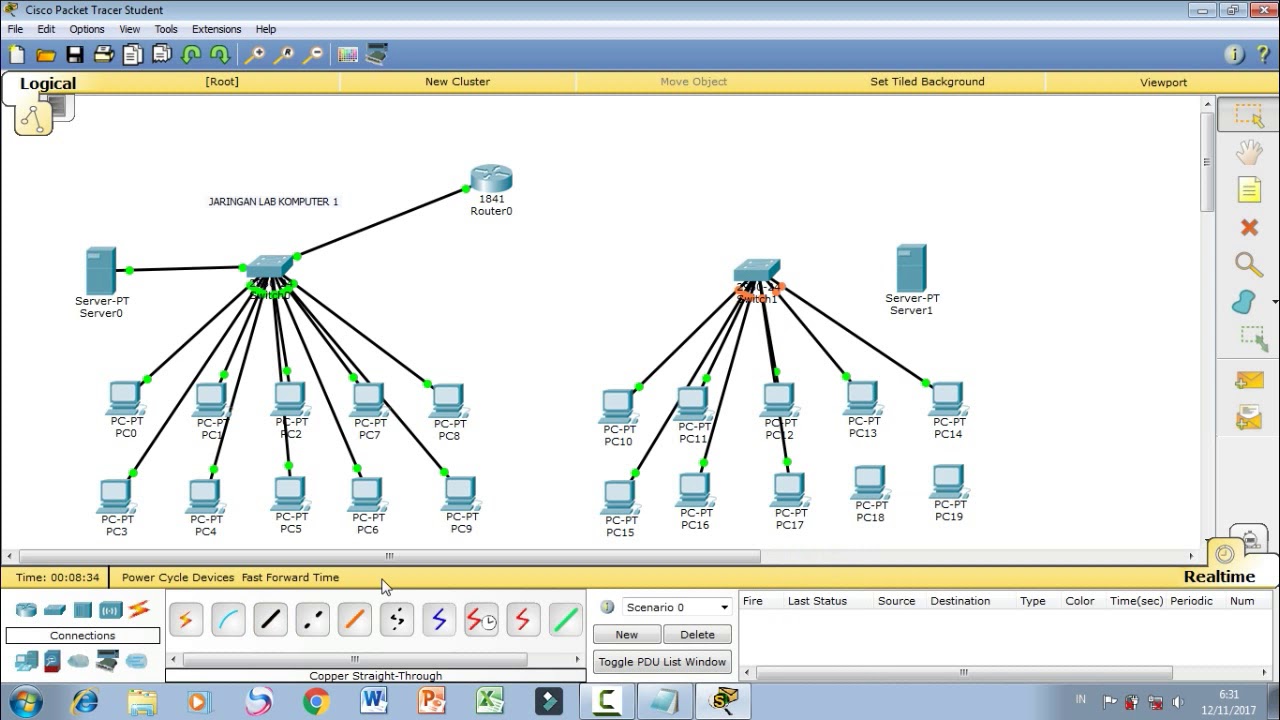Select the Router0 device in the workspace
Screen dimensions: 1280x720
click(491, 180)
